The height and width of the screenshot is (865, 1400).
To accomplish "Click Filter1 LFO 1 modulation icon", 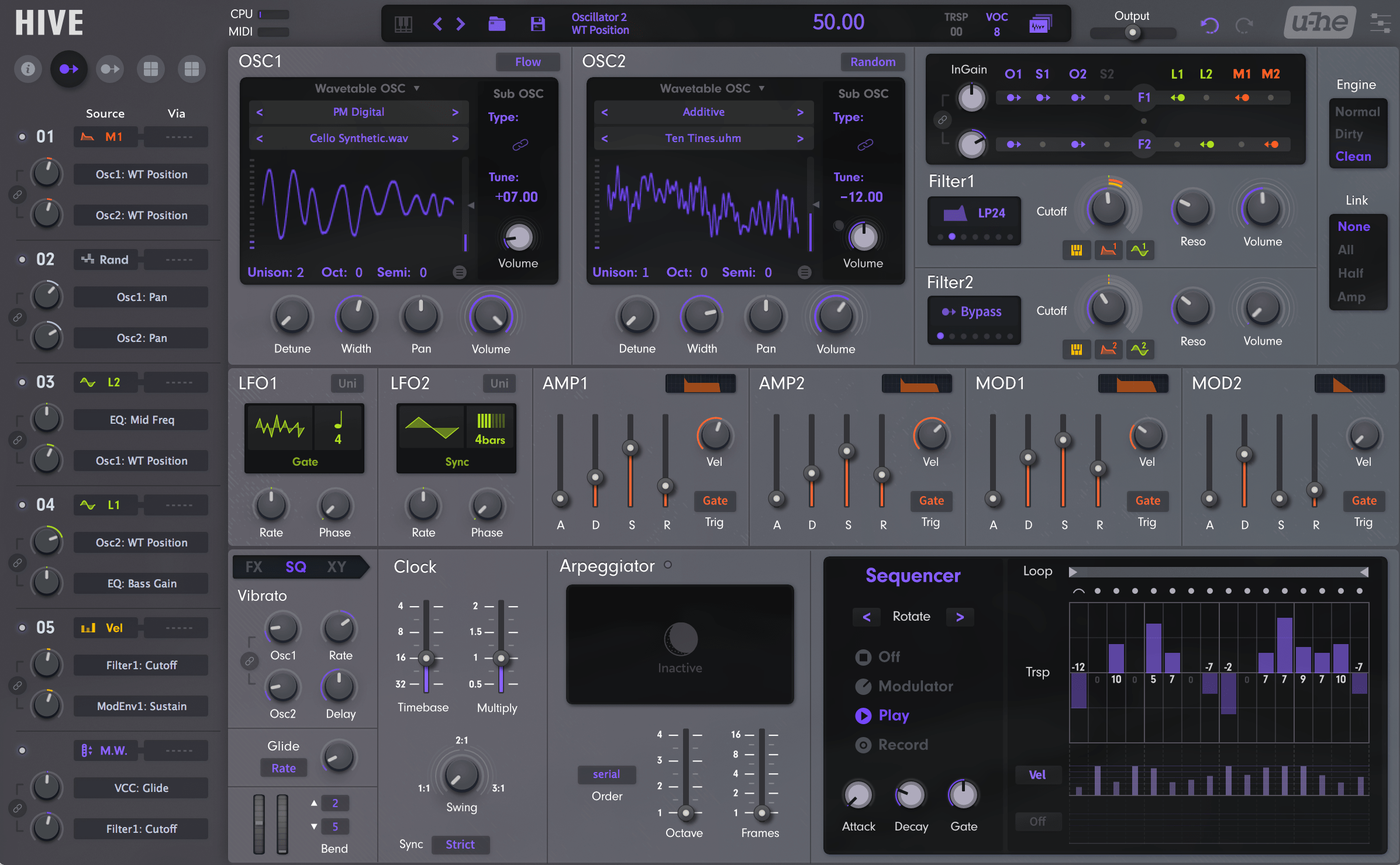I will 1140,250.
